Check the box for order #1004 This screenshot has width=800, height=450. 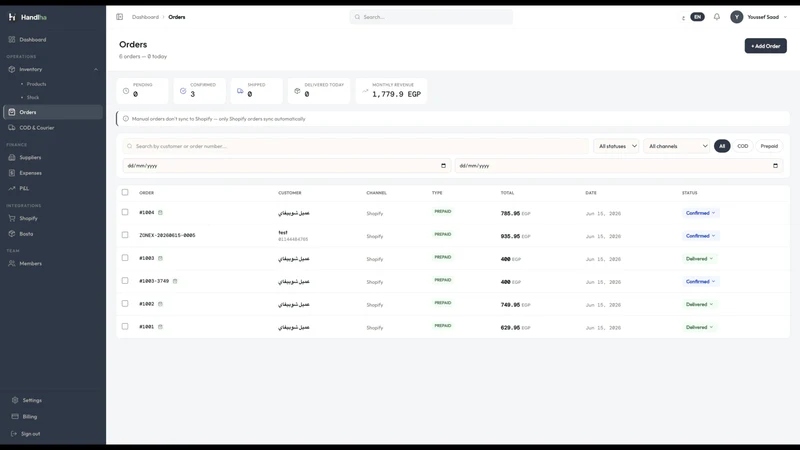point(125,212)
